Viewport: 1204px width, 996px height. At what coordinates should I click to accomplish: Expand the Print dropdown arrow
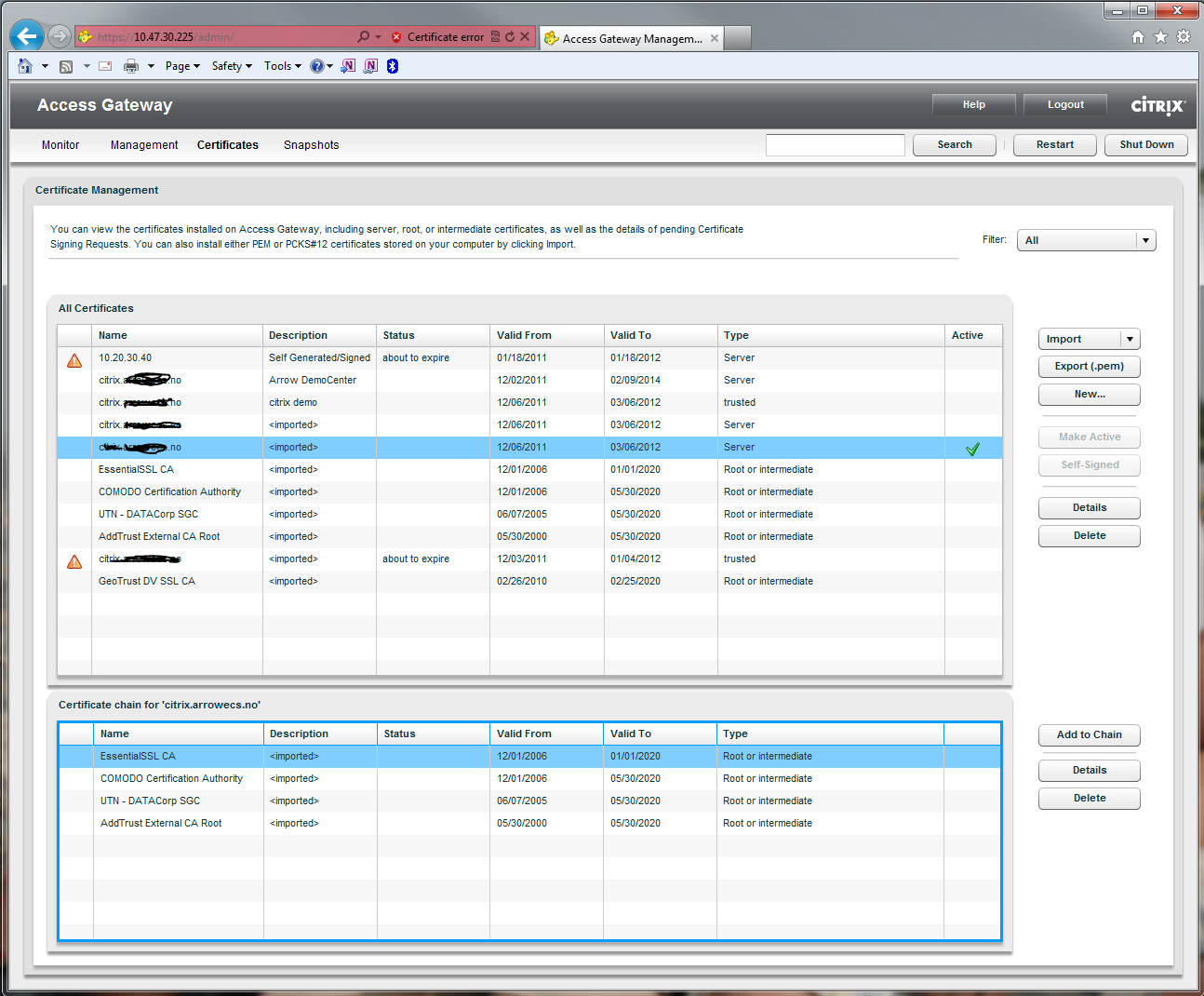coord(151,66)
